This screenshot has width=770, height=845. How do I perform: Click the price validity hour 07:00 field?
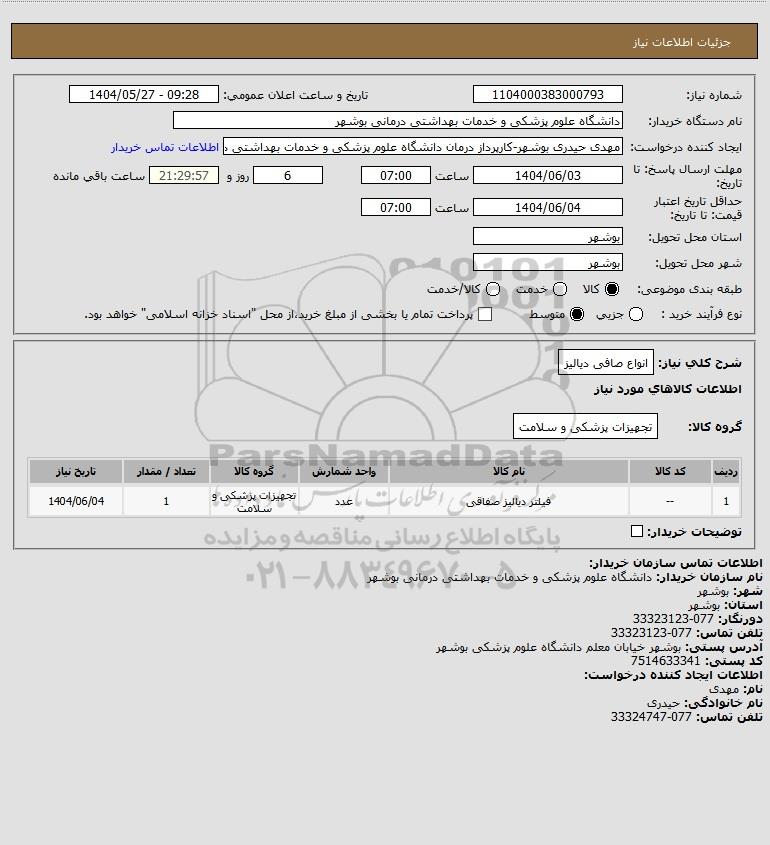[x=396, y=207]
